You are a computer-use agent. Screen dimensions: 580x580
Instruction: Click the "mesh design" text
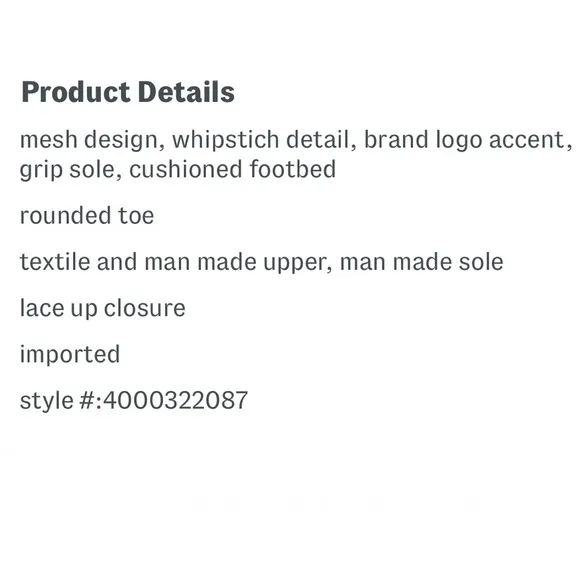point(89,141)
